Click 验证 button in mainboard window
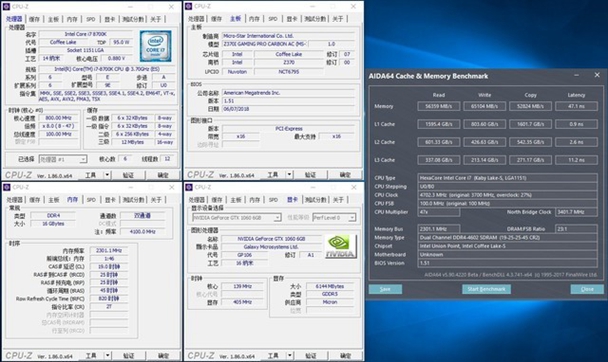The image size is (608, 362). coord(310,175)
